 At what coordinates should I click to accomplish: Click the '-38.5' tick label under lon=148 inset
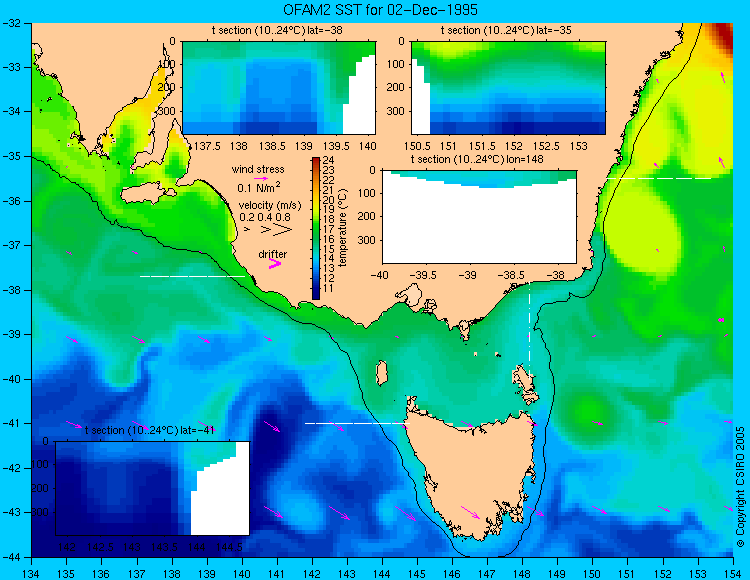(x=512, y=275)
